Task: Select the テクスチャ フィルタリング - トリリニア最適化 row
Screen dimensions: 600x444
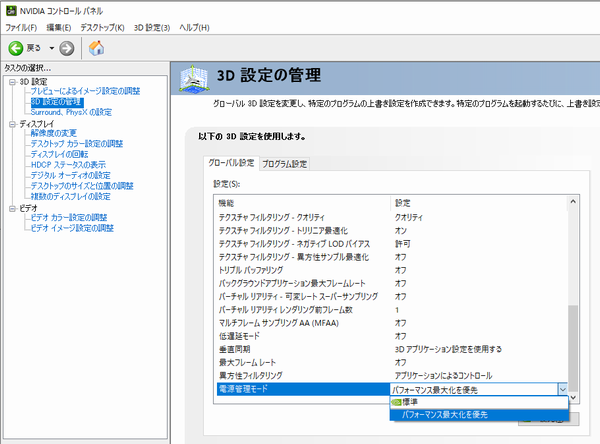Action: click(x=392, y=230)
